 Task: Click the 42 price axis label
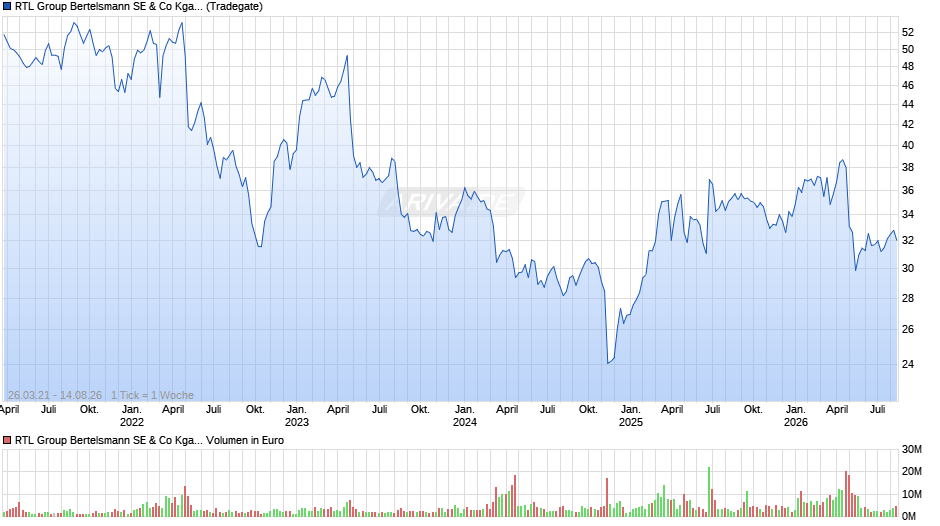point(908,124)
